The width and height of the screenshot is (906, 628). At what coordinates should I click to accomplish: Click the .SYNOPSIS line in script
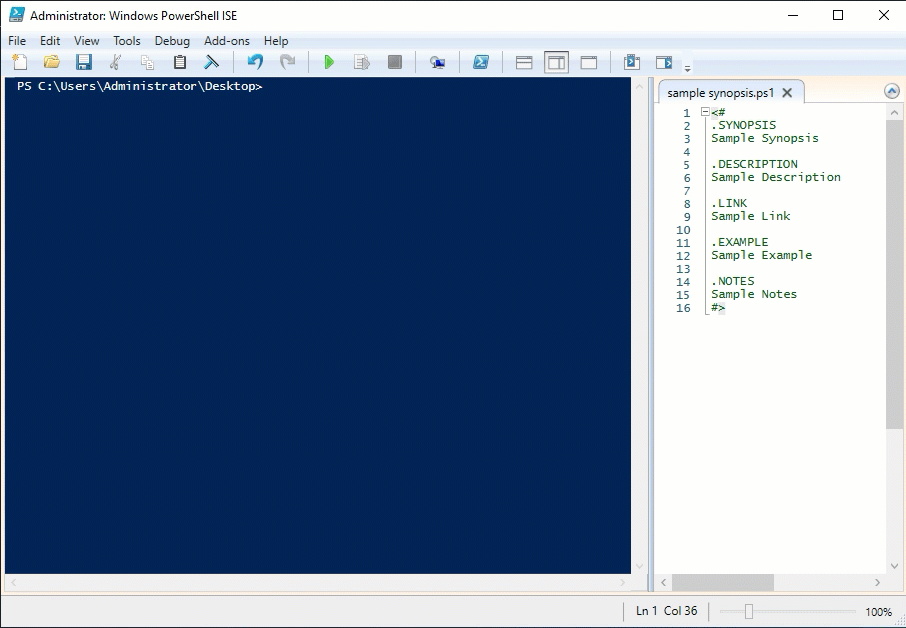tap(744, 125)
